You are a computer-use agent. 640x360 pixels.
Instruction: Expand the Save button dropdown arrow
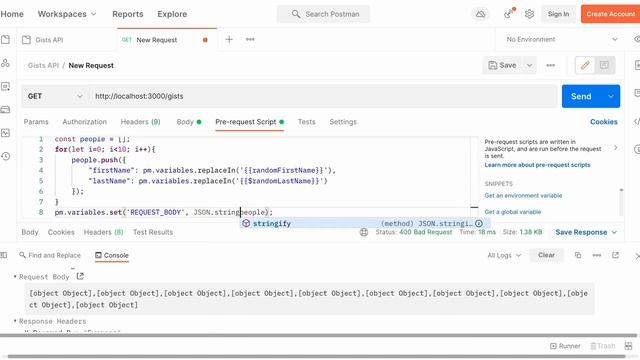coord(529,65)
